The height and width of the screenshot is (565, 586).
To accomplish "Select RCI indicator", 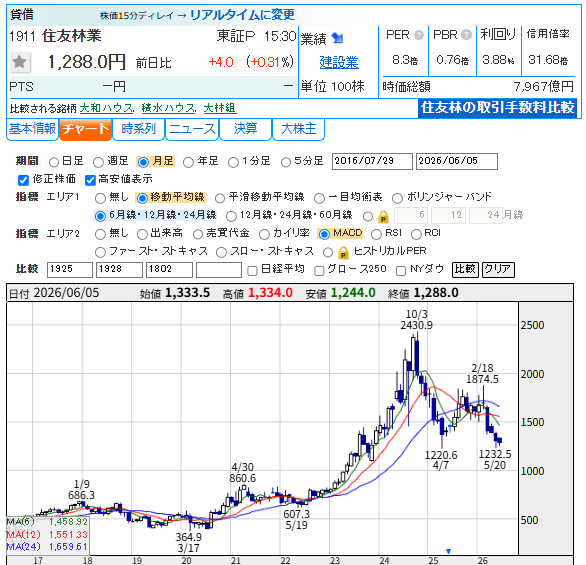I will click(416, 234).
